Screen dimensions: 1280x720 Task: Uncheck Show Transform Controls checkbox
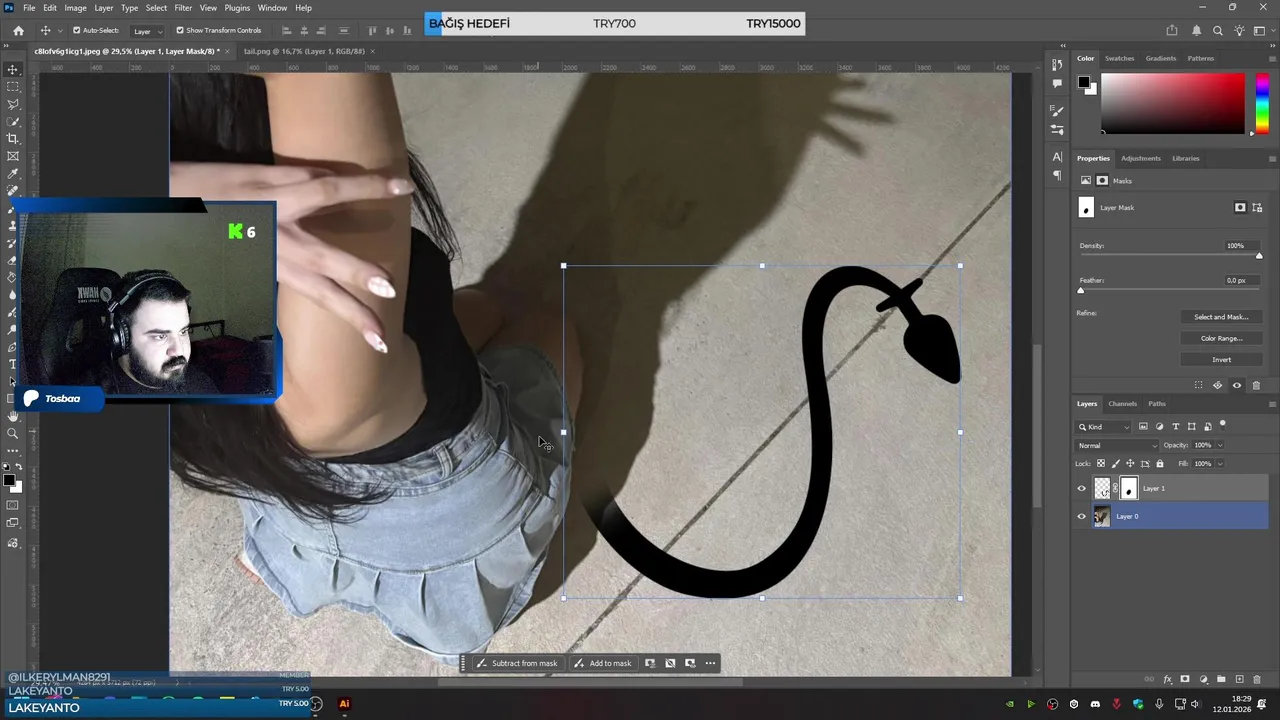pyautogui.click(x=180, y=30)
